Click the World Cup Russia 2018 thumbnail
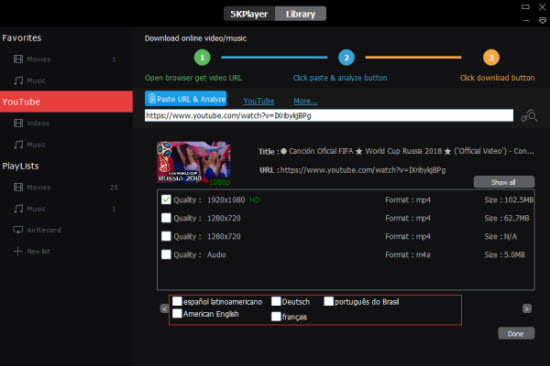 [x=194, y=162]
